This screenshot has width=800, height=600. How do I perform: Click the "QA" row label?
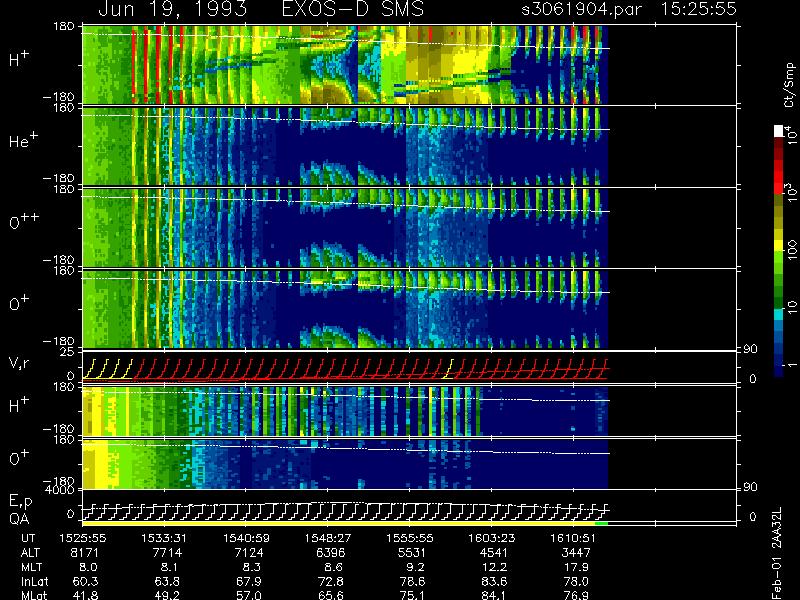19,519
